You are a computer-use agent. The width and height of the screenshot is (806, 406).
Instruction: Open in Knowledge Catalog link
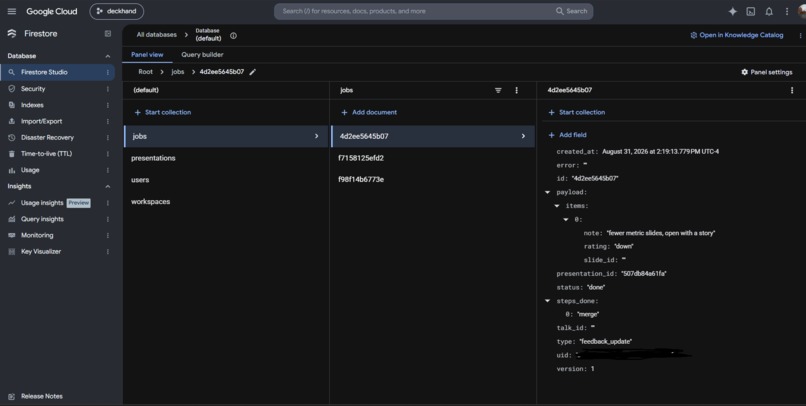[737, 35]
